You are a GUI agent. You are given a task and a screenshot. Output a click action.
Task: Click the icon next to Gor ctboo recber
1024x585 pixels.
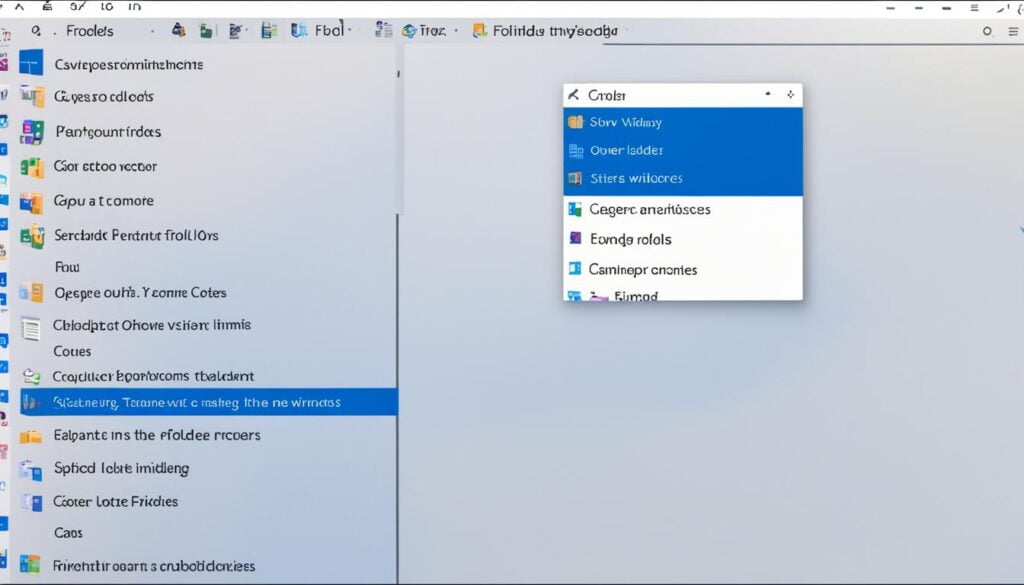[31, 166]
